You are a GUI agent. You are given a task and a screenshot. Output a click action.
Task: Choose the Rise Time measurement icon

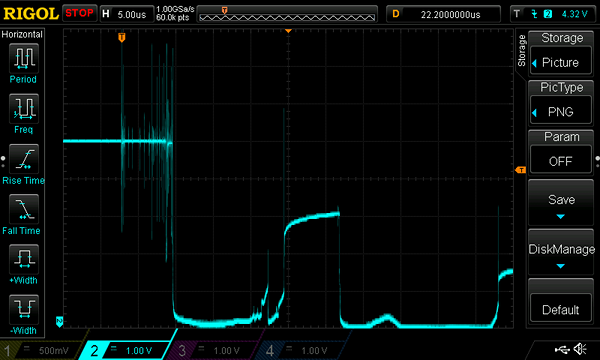point(24,159)
